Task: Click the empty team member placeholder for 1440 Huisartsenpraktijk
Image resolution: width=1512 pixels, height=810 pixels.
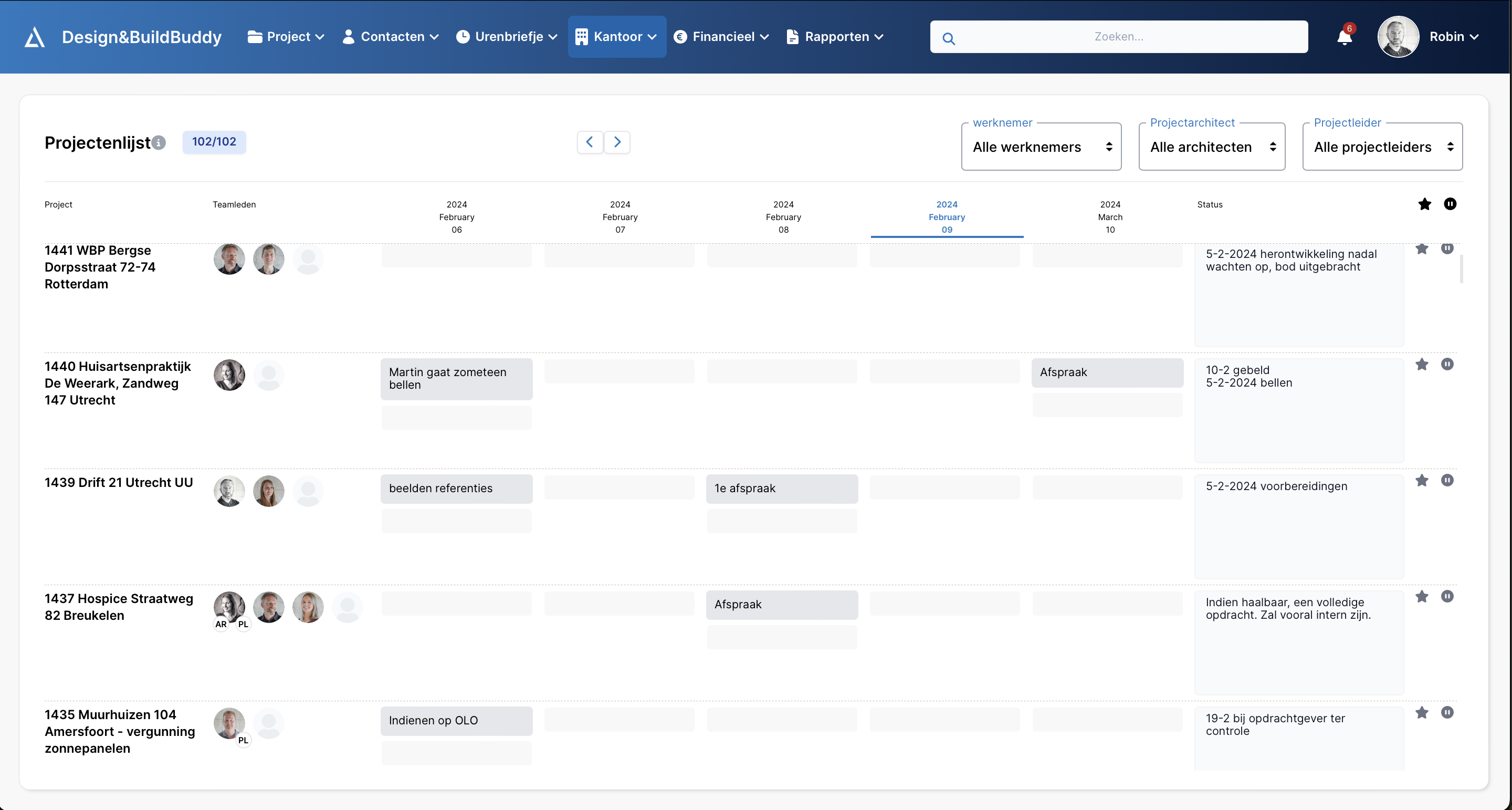Action: 269,376
